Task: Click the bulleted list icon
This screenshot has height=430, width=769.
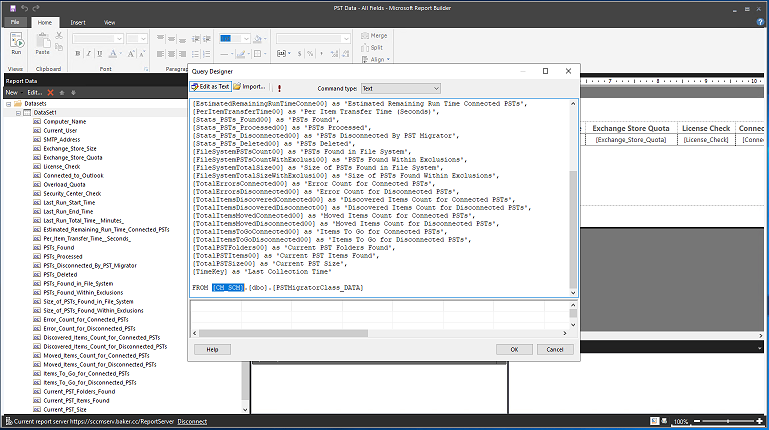Action: 196,53
